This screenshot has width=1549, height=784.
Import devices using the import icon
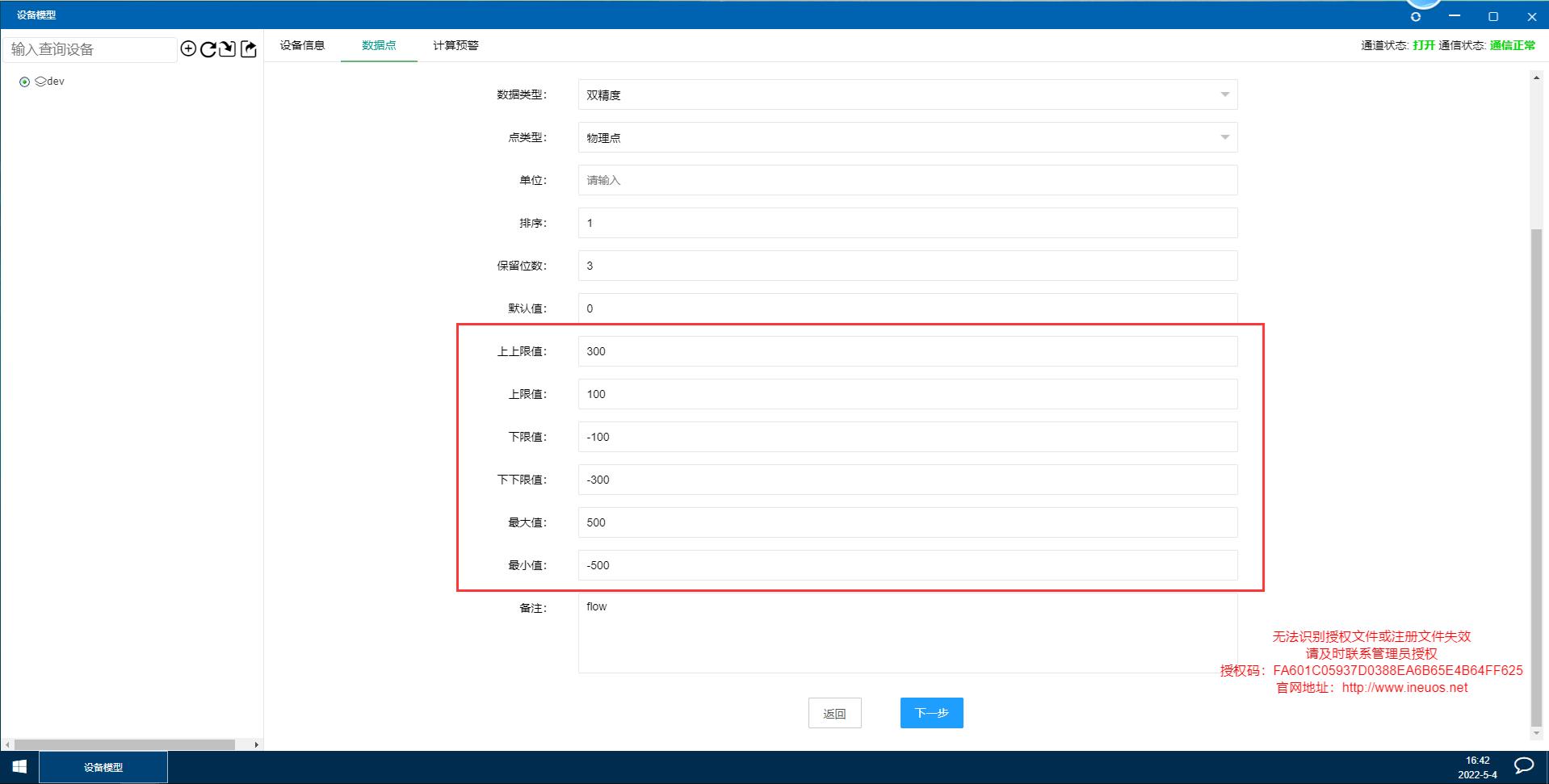228,49
